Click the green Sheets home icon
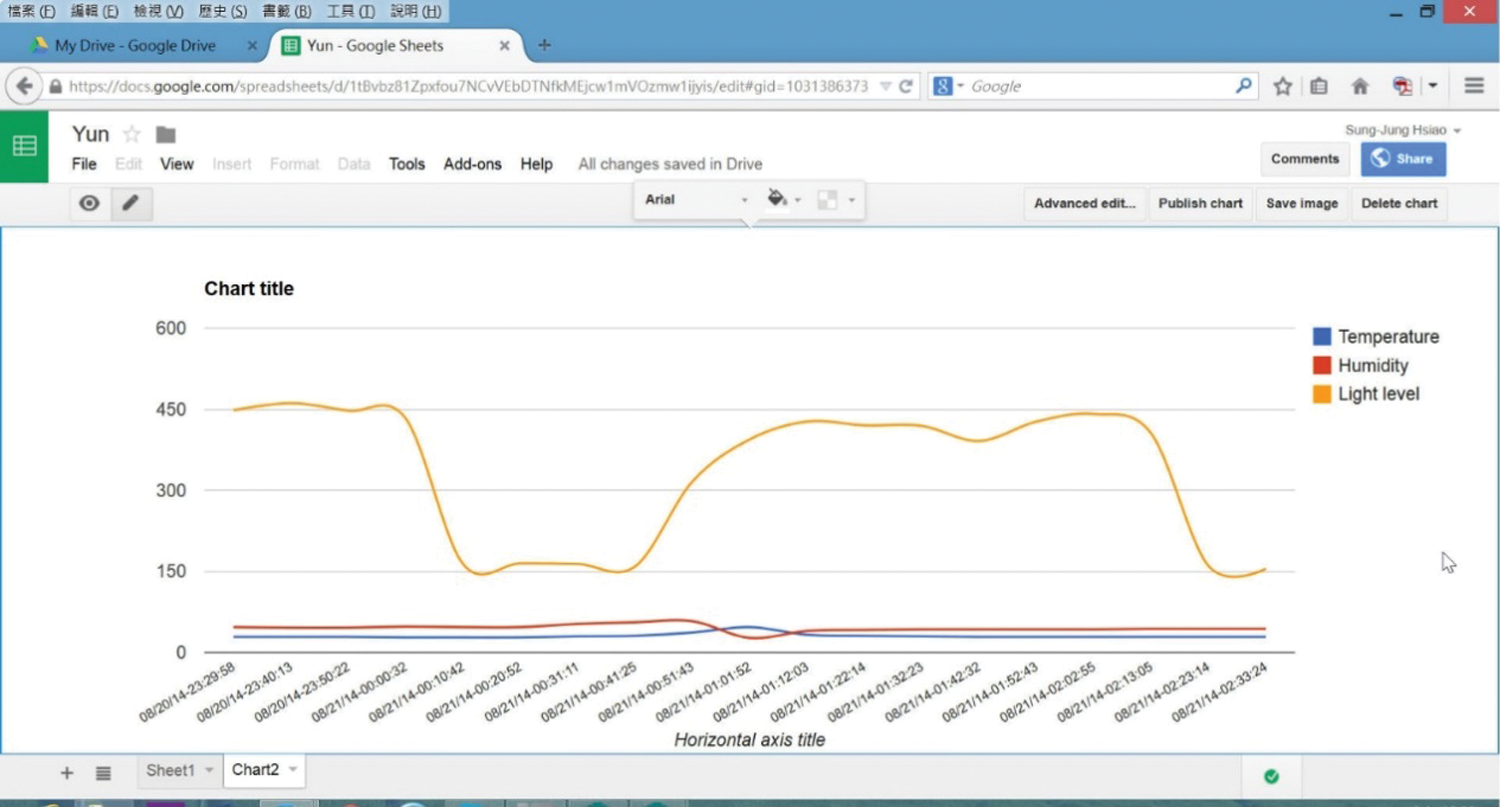Image resolution: width=1500 pixels, height=807 pixels. pyautogui.click(x=24, y=146)
